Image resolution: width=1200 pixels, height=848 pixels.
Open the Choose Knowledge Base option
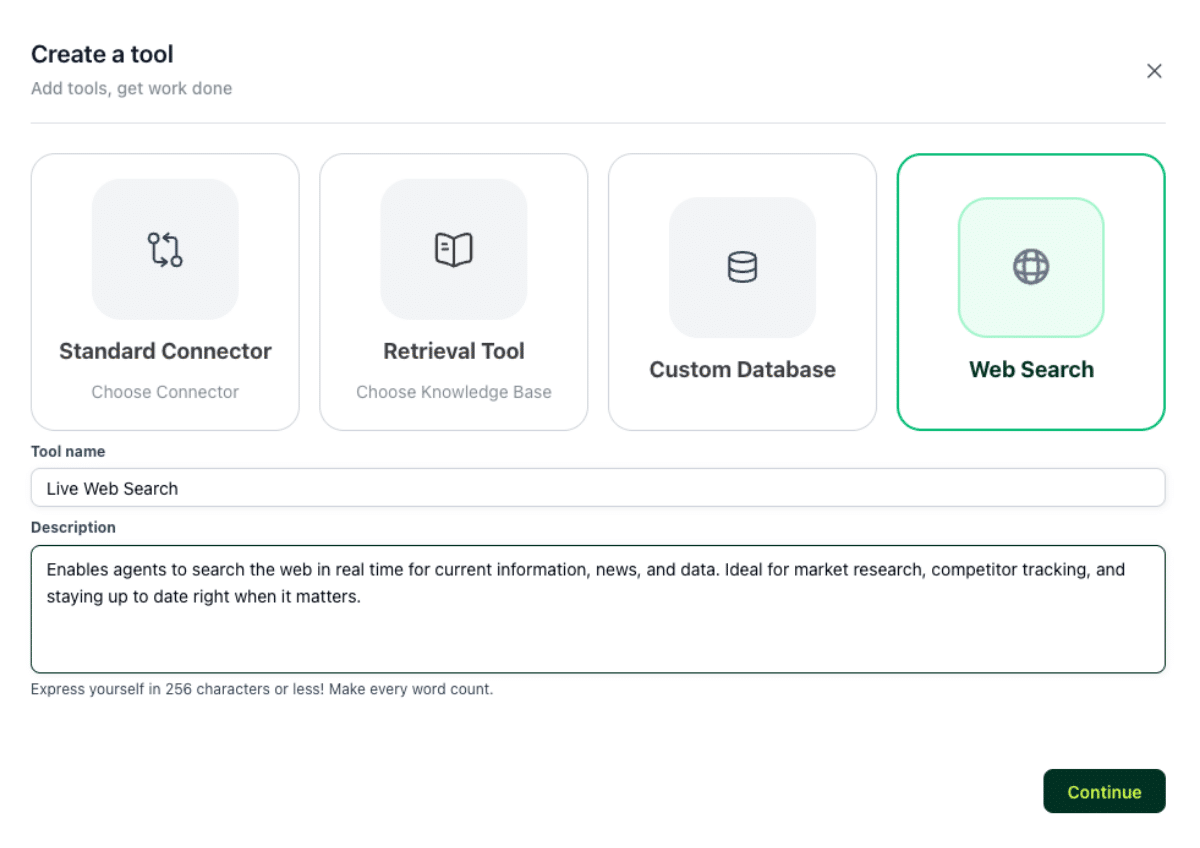[453, 392]
